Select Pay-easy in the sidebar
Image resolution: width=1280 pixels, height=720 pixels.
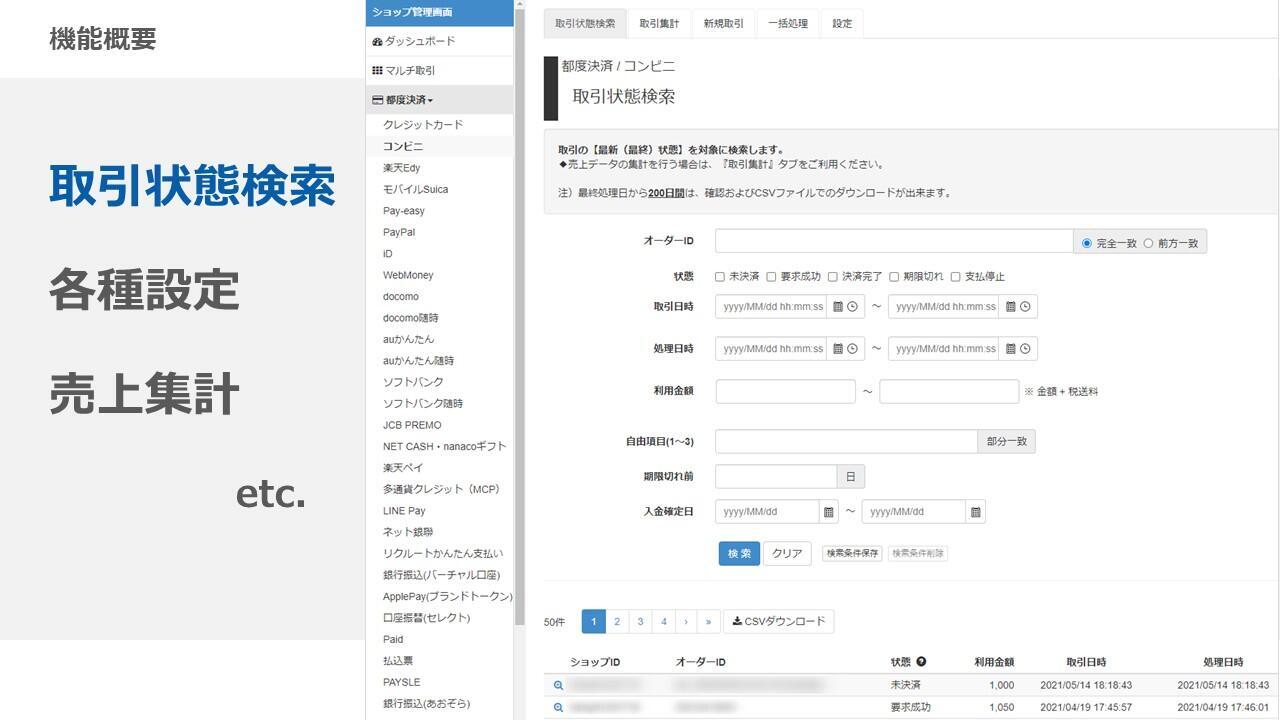pyautogui.click(x=404, y=211)
